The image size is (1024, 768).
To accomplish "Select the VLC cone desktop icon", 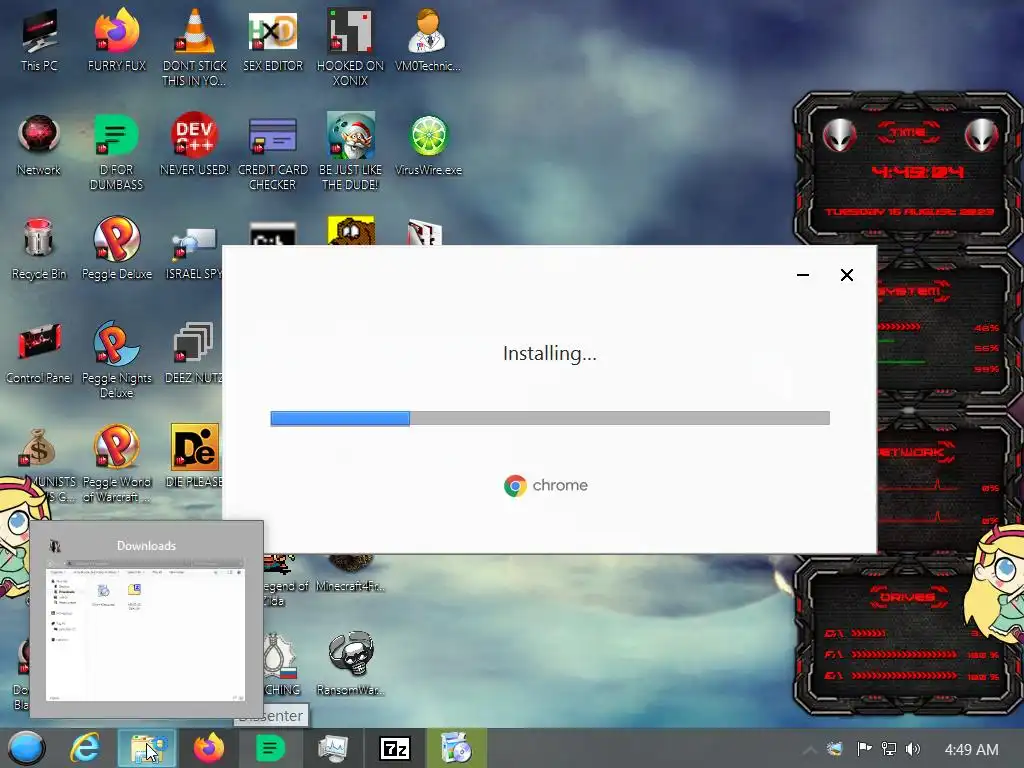I will pyautogui.click(x=195, y=47).
